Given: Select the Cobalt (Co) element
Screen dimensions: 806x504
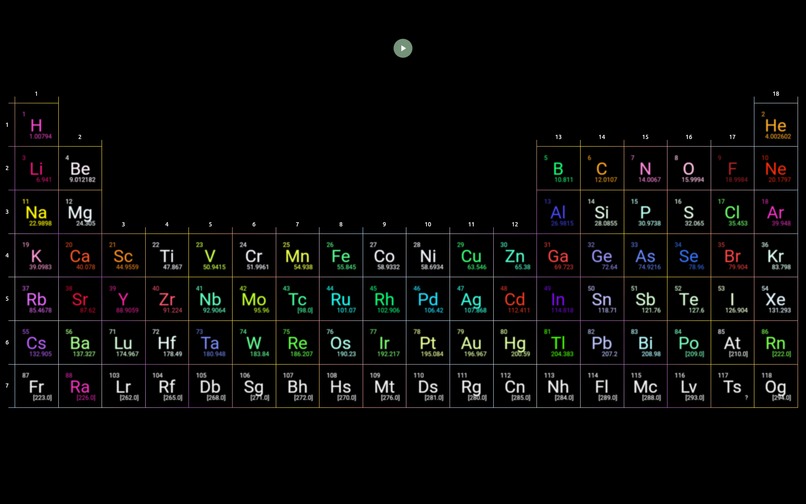Looking at the screenshot, I should 384,256.
